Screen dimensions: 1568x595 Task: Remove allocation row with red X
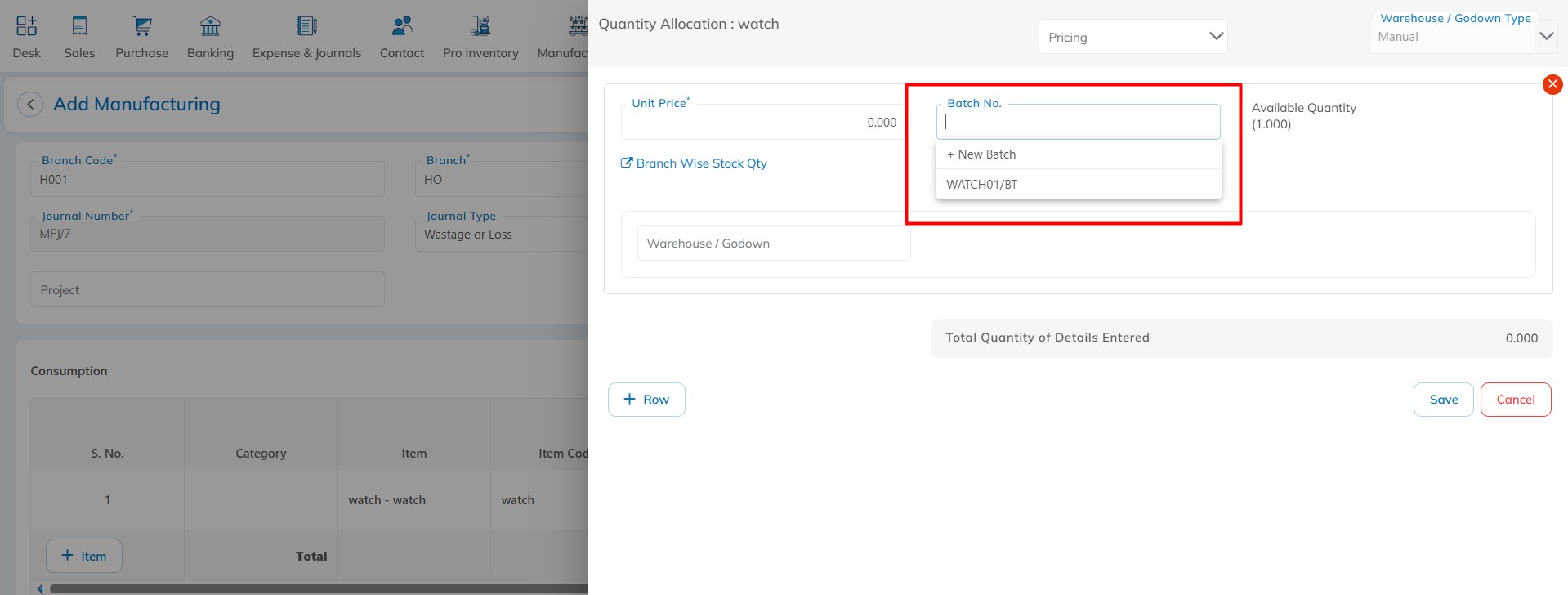tap(1552, 84)
